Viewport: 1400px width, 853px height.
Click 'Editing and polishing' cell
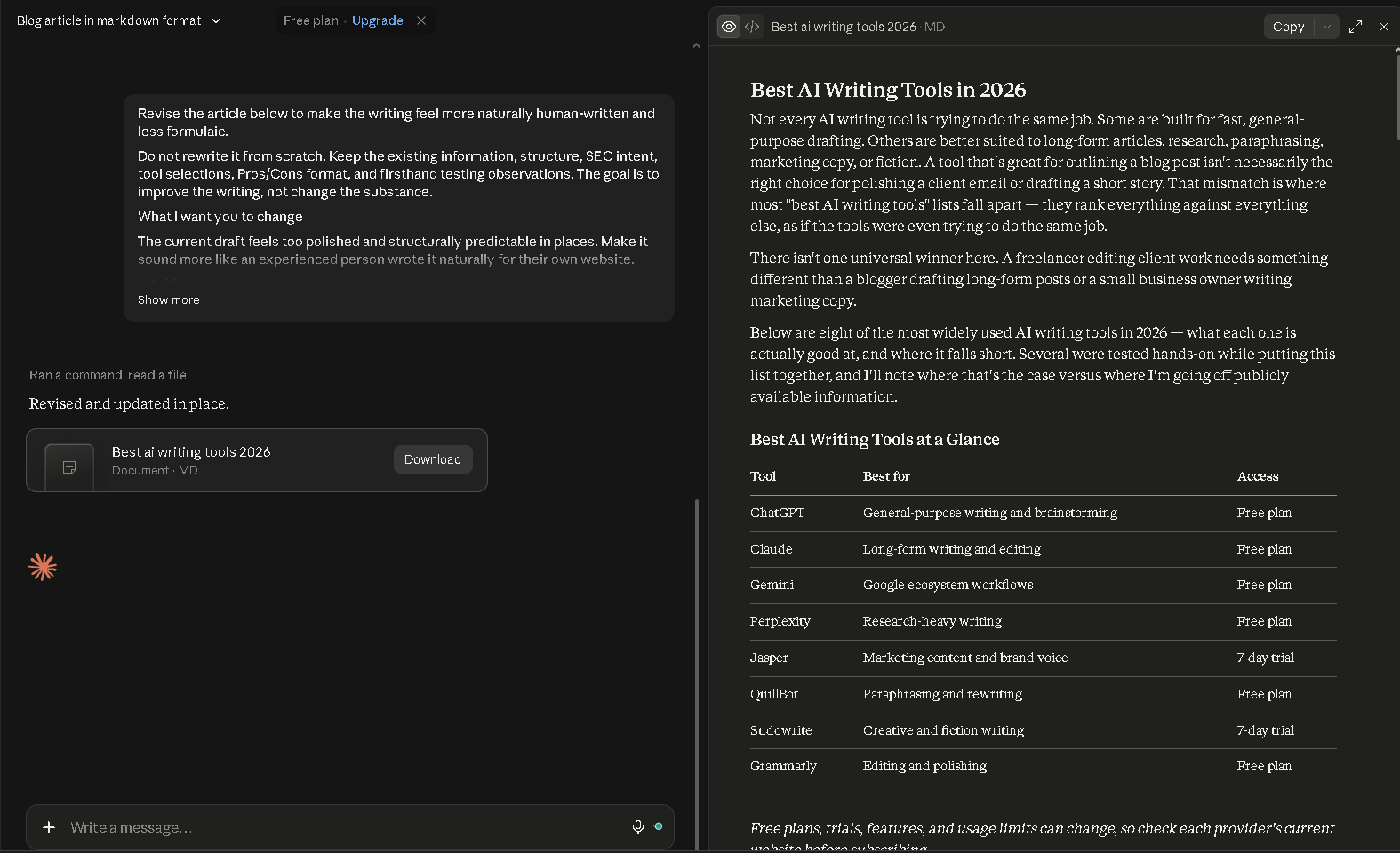coord(924,766)
